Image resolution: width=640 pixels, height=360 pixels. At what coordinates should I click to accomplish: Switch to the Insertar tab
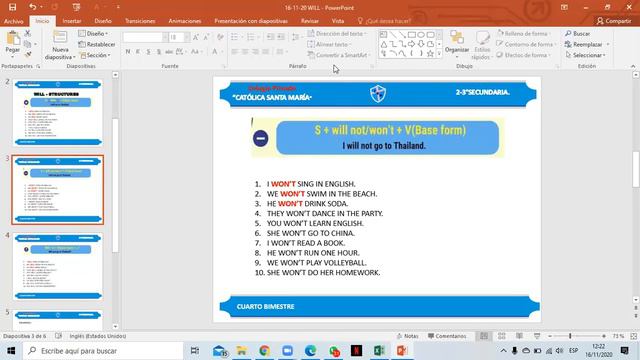pos(72,21)
